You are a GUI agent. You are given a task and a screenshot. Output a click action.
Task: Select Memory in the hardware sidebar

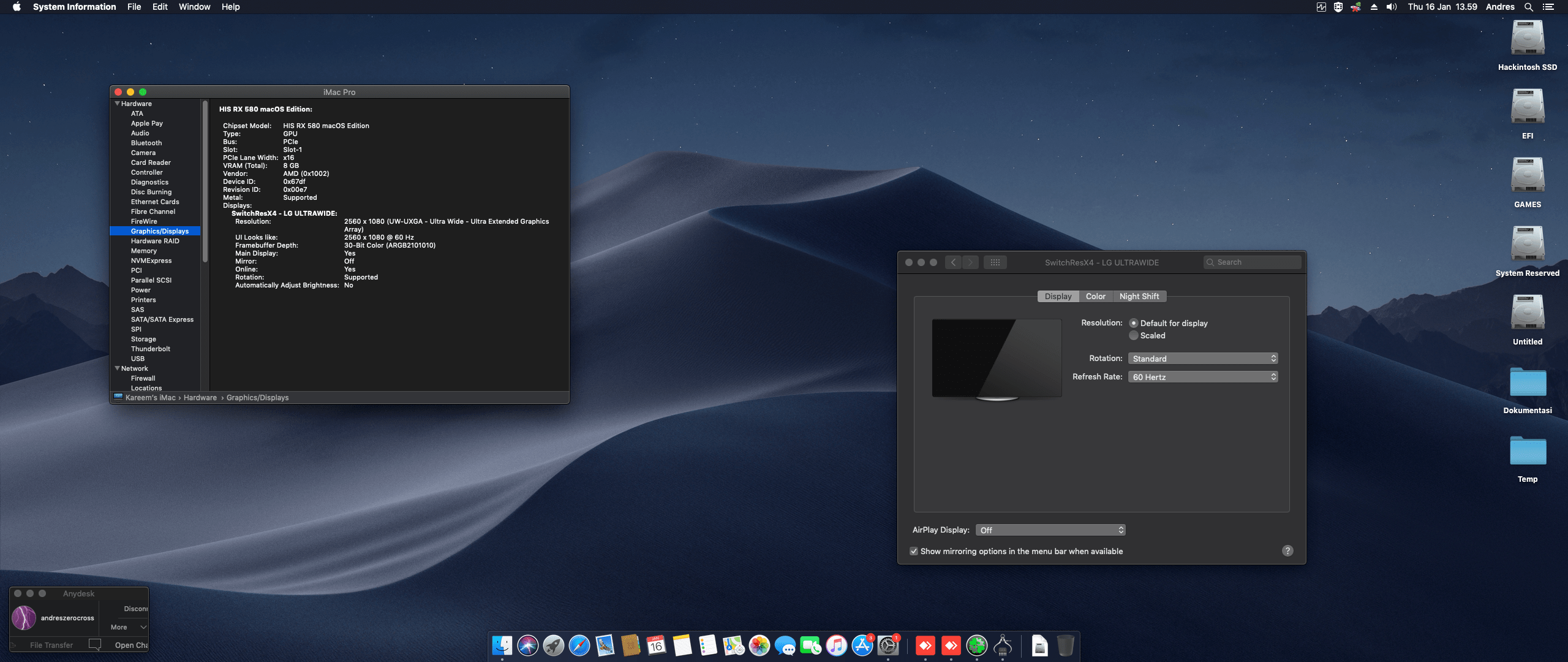pyautogui.click(x=144, y=251)
